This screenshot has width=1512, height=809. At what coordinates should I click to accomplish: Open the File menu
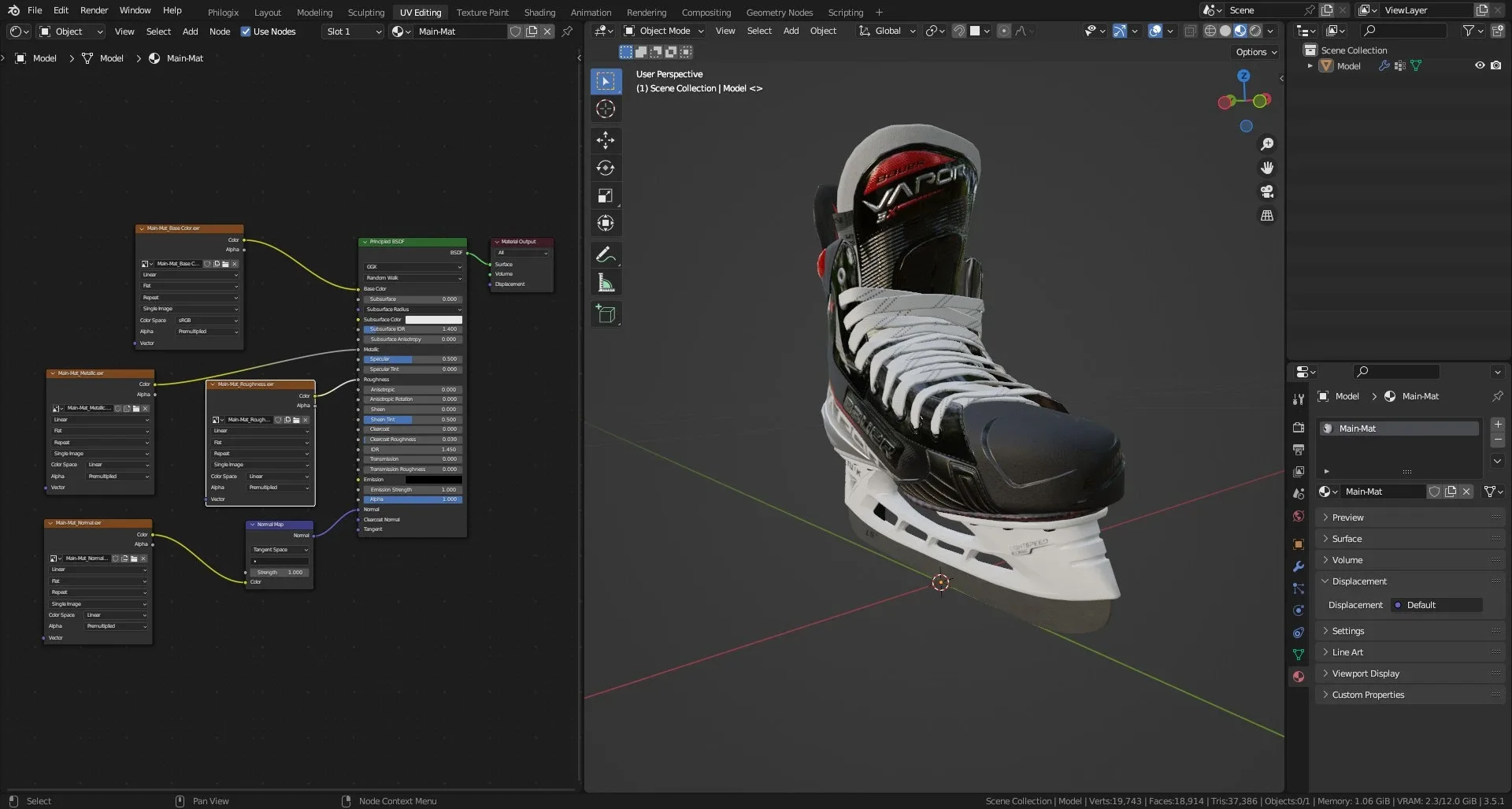pyautogui.click(x=35, y=10)
